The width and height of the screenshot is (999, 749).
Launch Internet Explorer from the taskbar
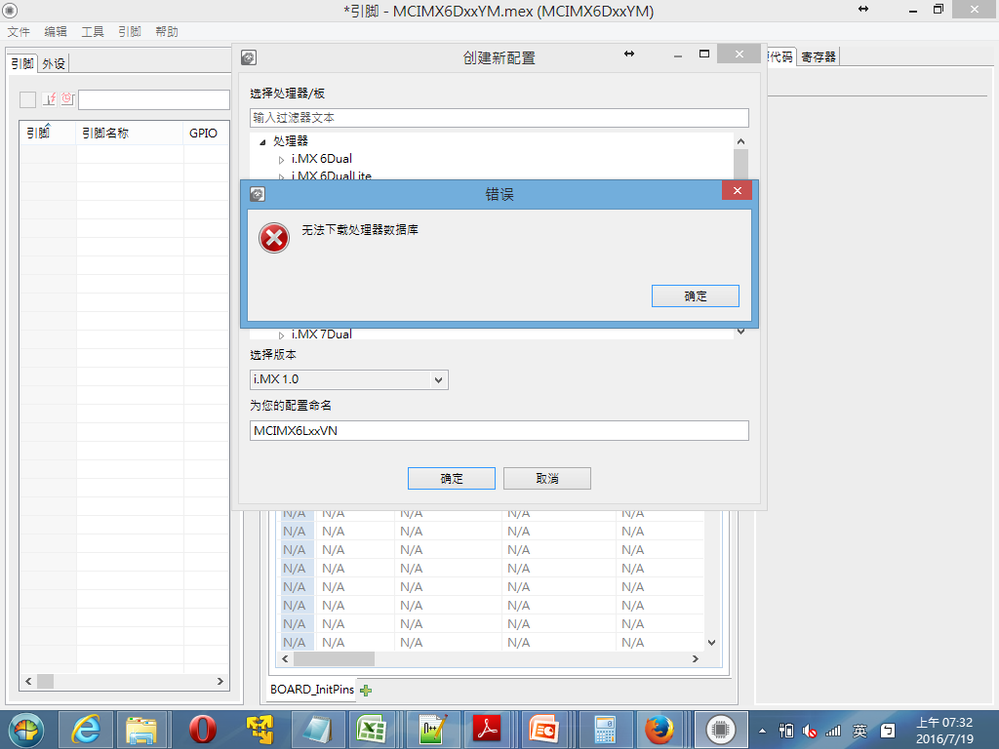pos(85,729)
